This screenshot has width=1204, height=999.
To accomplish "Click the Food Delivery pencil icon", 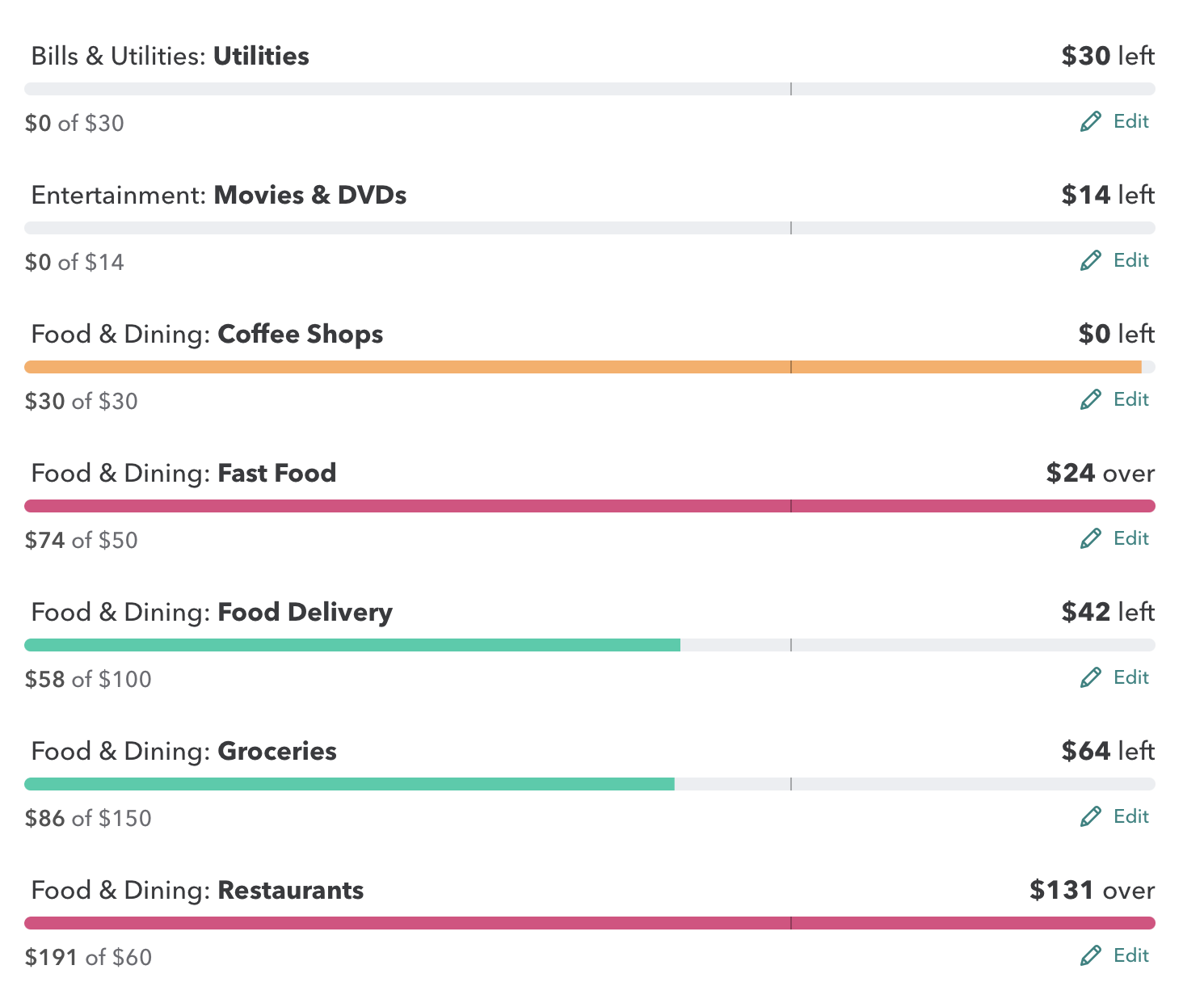I will pyautogui.click(x=1090, y=678).
